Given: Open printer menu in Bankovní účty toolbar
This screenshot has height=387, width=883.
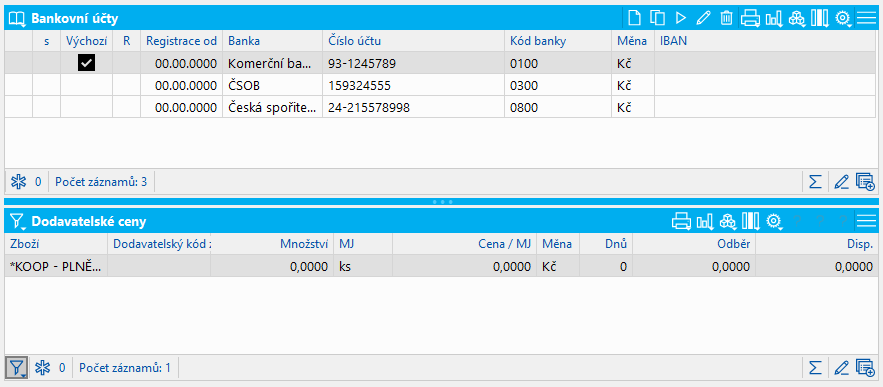Looking at the screenshot, I should (750, 19).
